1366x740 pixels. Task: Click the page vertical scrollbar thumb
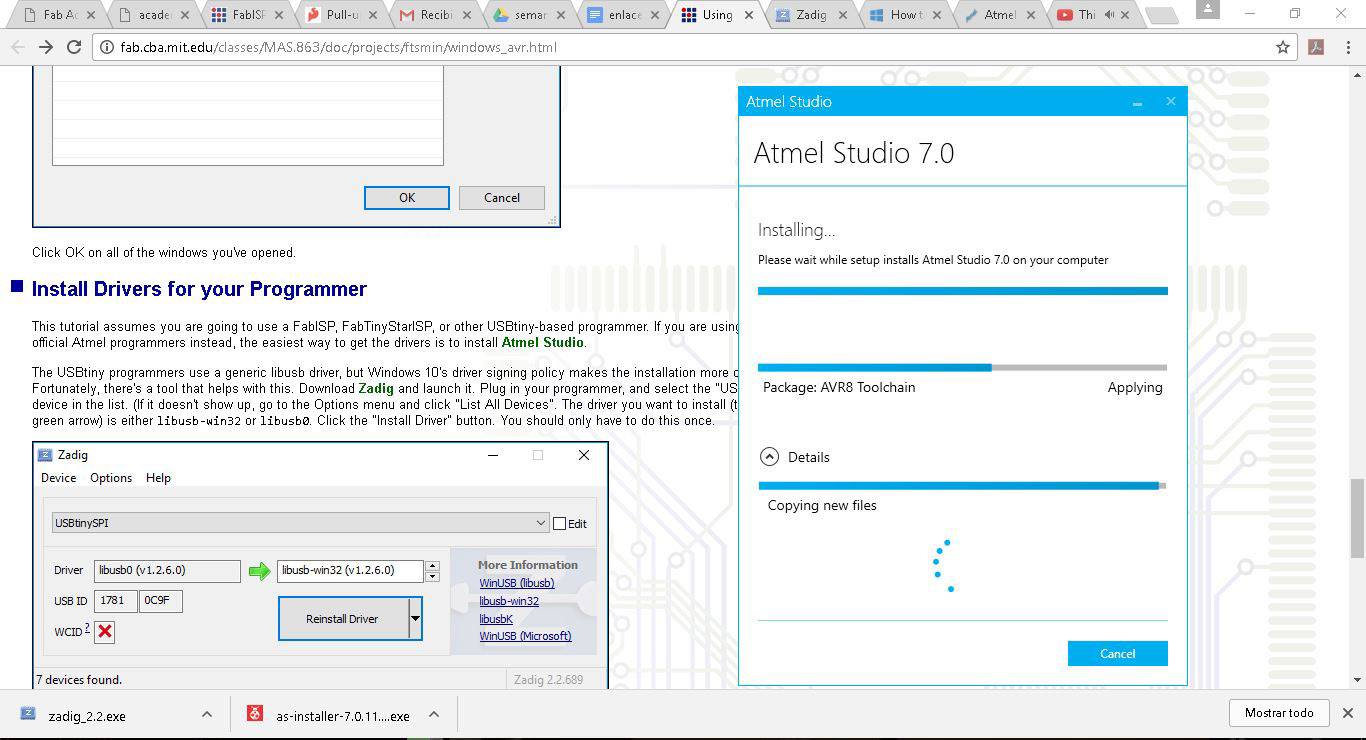[x=1357, y=518]
